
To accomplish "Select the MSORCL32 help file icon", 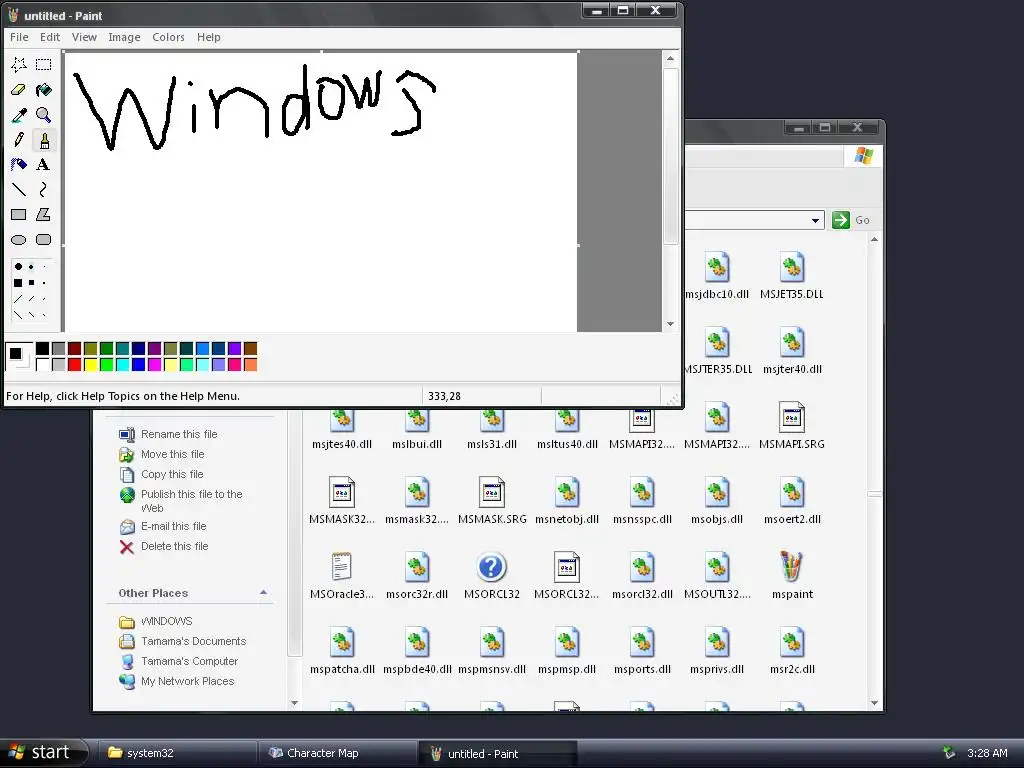I will [x=491, y=567].
